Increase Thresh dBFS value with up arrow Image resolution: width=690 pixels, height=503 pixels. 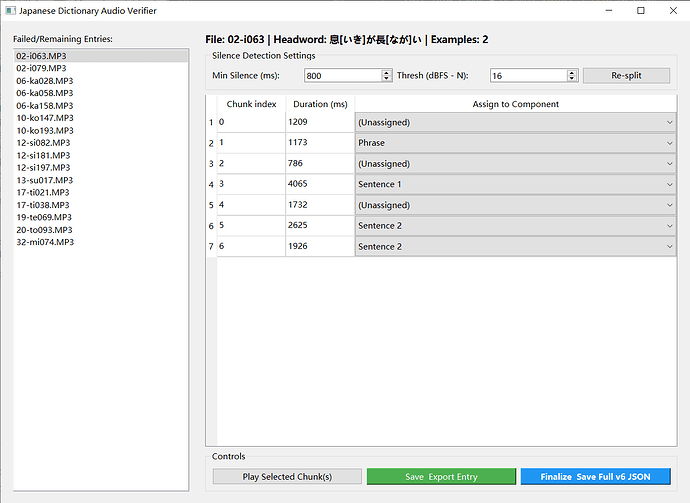point(572,72)
